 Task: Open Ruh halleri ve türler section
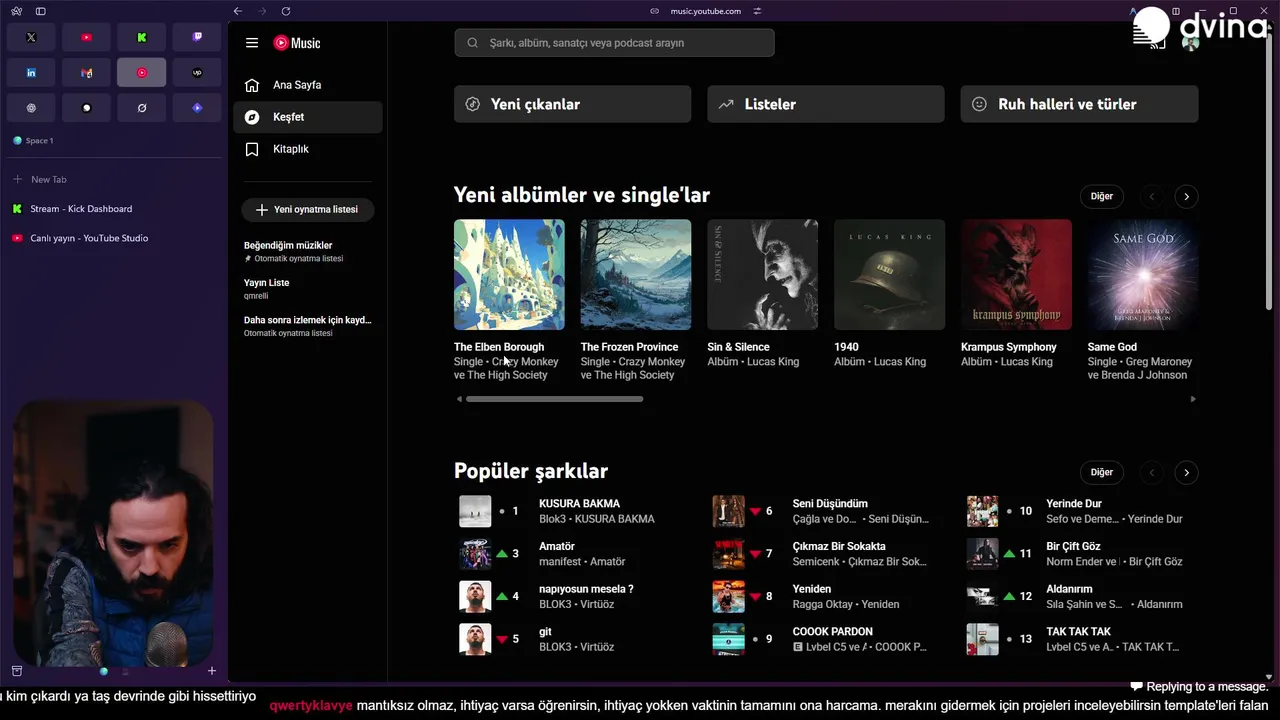point(1079,104)
